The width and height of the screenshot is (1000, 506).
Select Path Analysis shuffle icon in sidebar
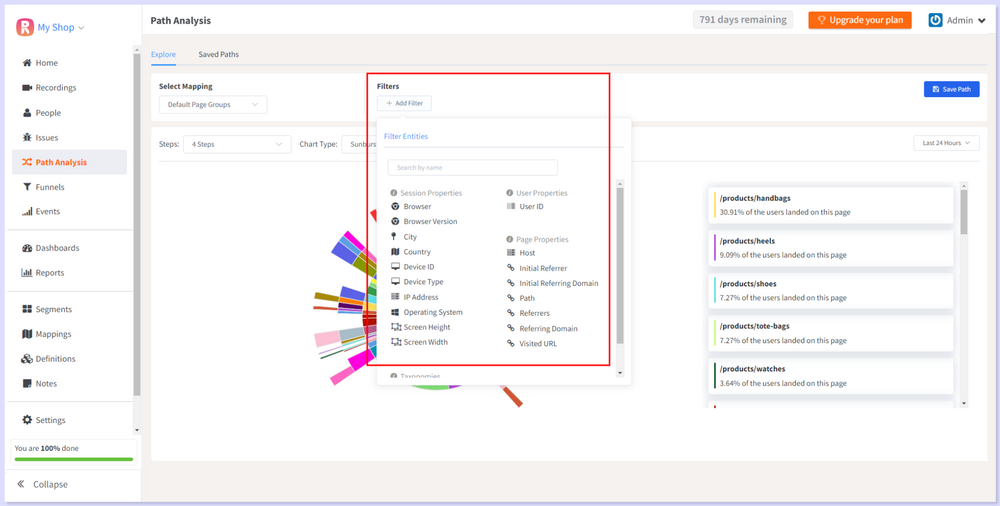[x=27, y=162]
